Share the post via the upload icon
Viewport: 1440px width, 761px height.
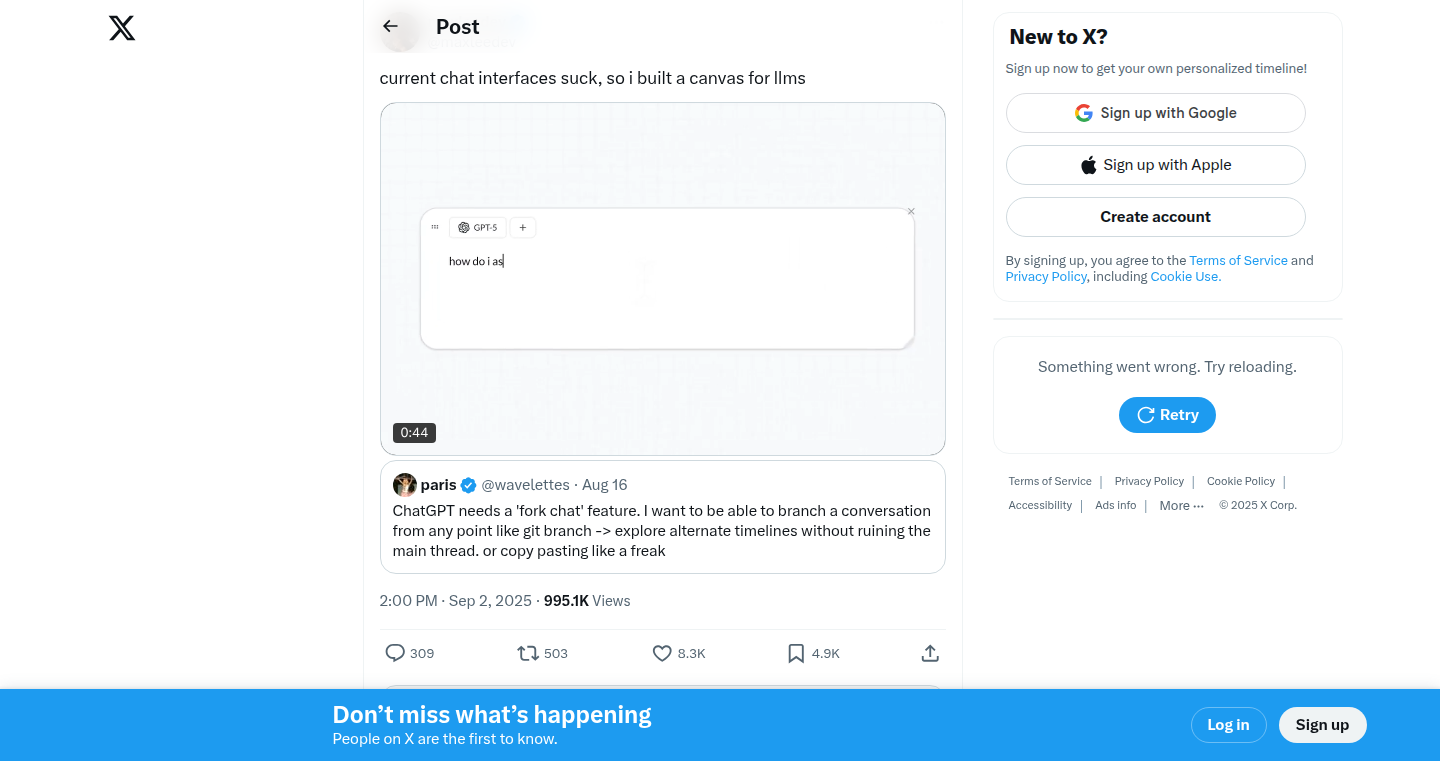(x=930, y=653)
